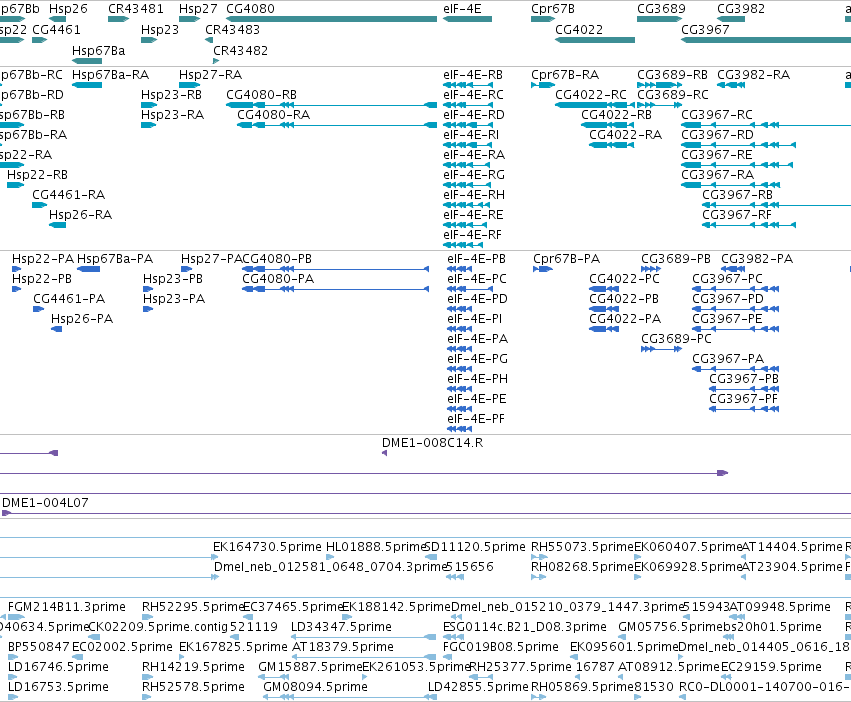Click the Cpr67B gene label

tap(553, 9)
